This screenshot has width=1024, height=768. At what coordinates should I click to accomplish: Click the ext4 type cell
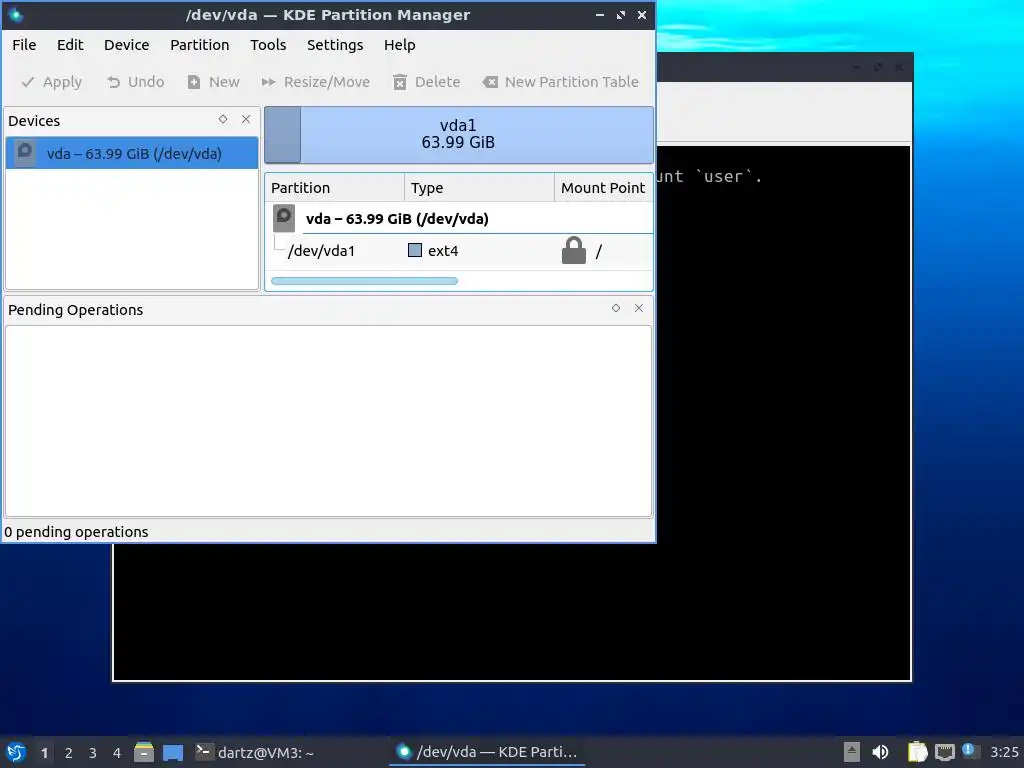click(x=479, y=251)
